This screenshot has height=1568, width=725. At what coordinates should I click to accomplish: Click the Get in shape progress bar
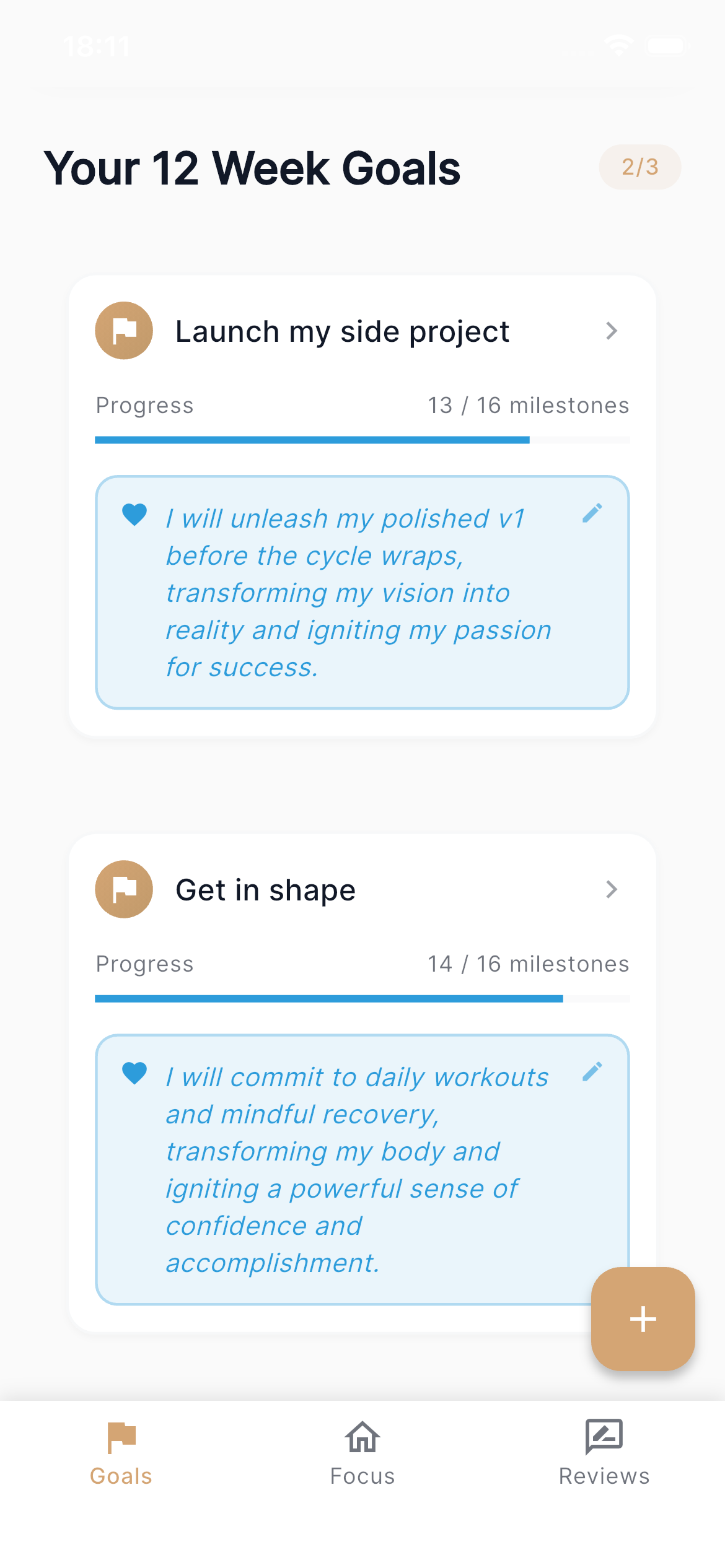[x=362, y=999]
